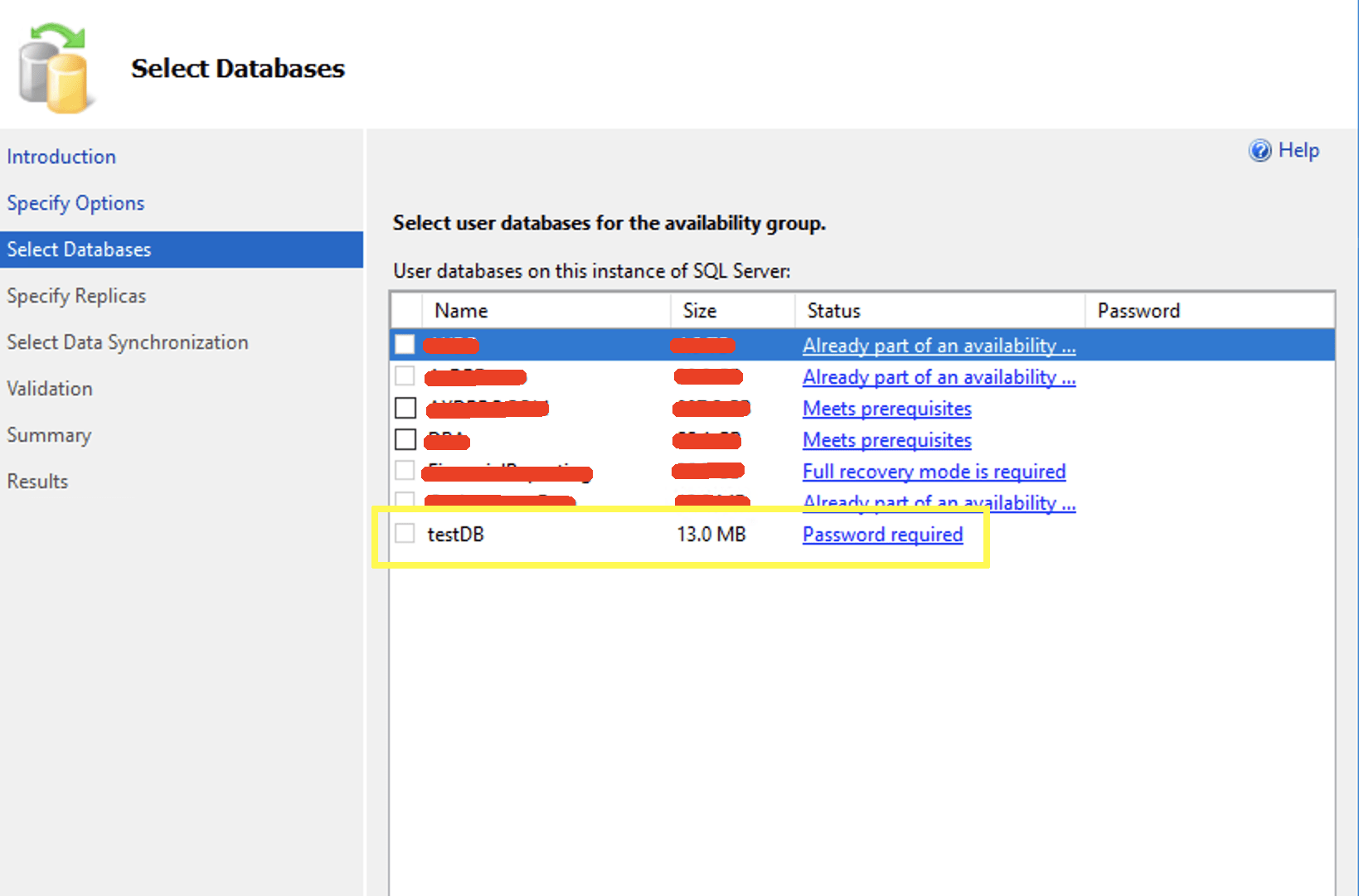Click the Help question mark icon

click(x=1260, y=151)
